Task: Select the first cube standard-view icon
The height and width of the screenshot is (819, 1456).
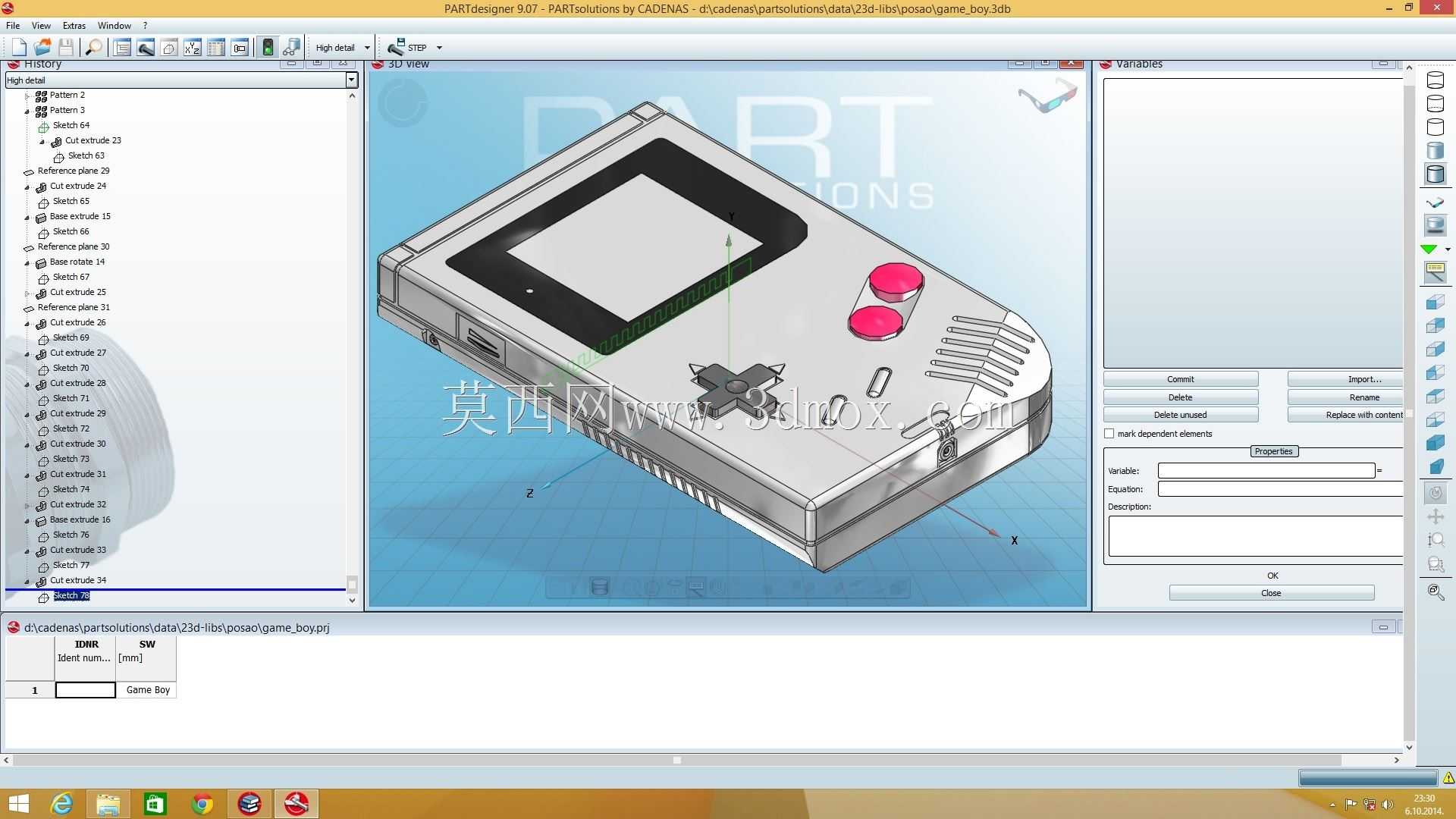Action: coord(1436,303)
